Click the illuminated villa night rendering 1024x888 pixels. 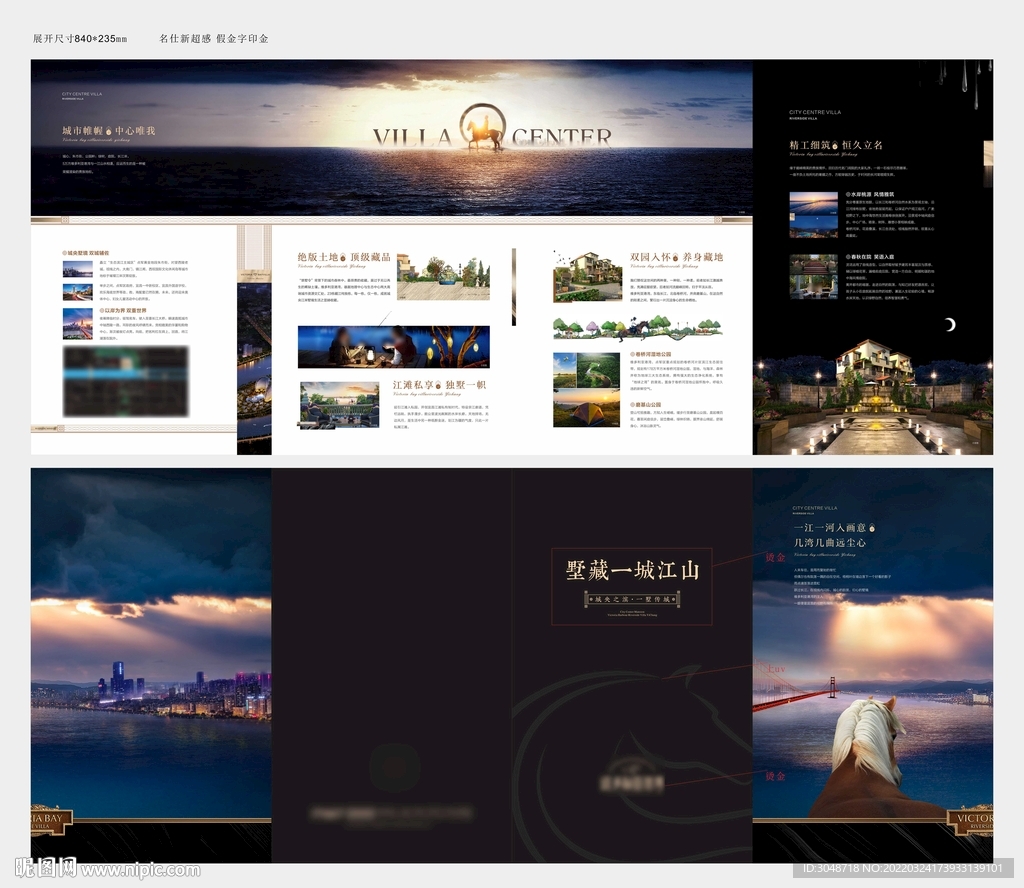coord(873,396)
